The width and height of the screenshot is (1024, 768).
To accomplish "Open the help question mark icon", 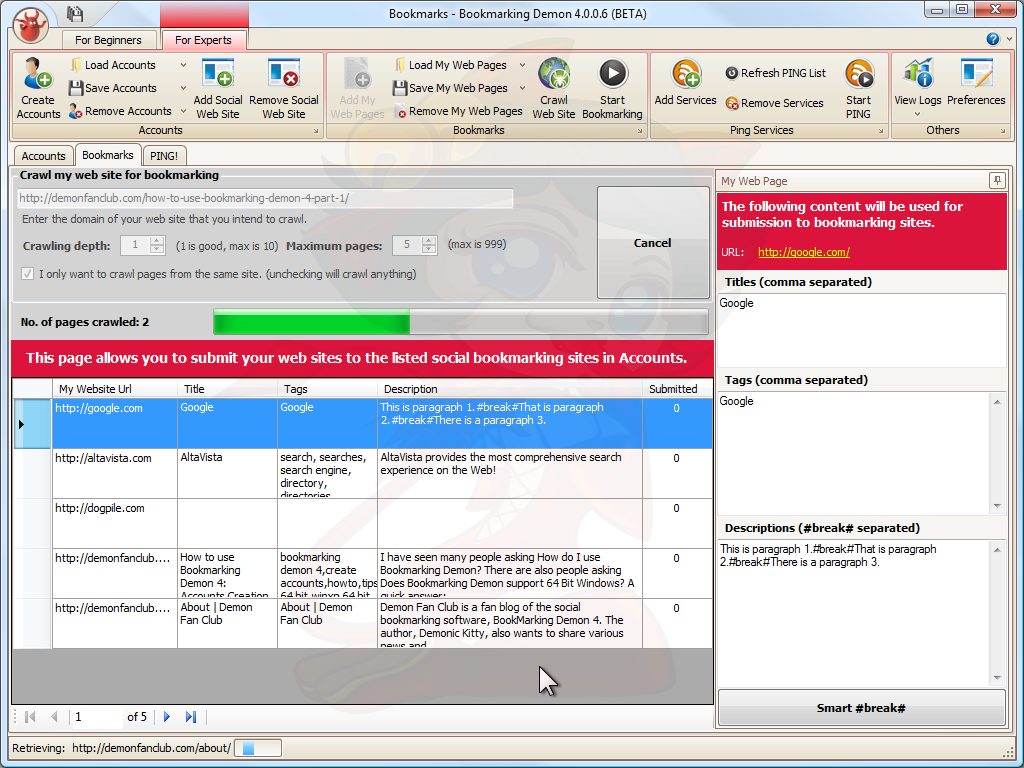I will (x=993, y=39).
